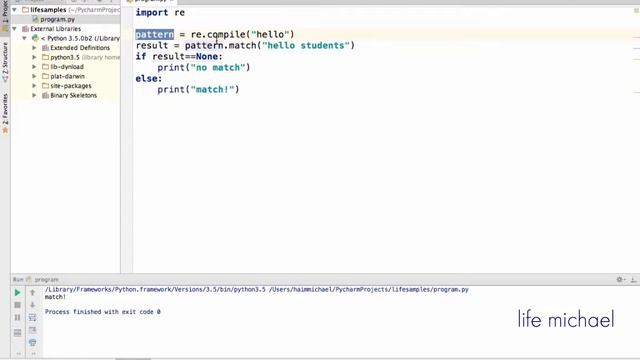Click the site-packages tree label

pos(71,86)
